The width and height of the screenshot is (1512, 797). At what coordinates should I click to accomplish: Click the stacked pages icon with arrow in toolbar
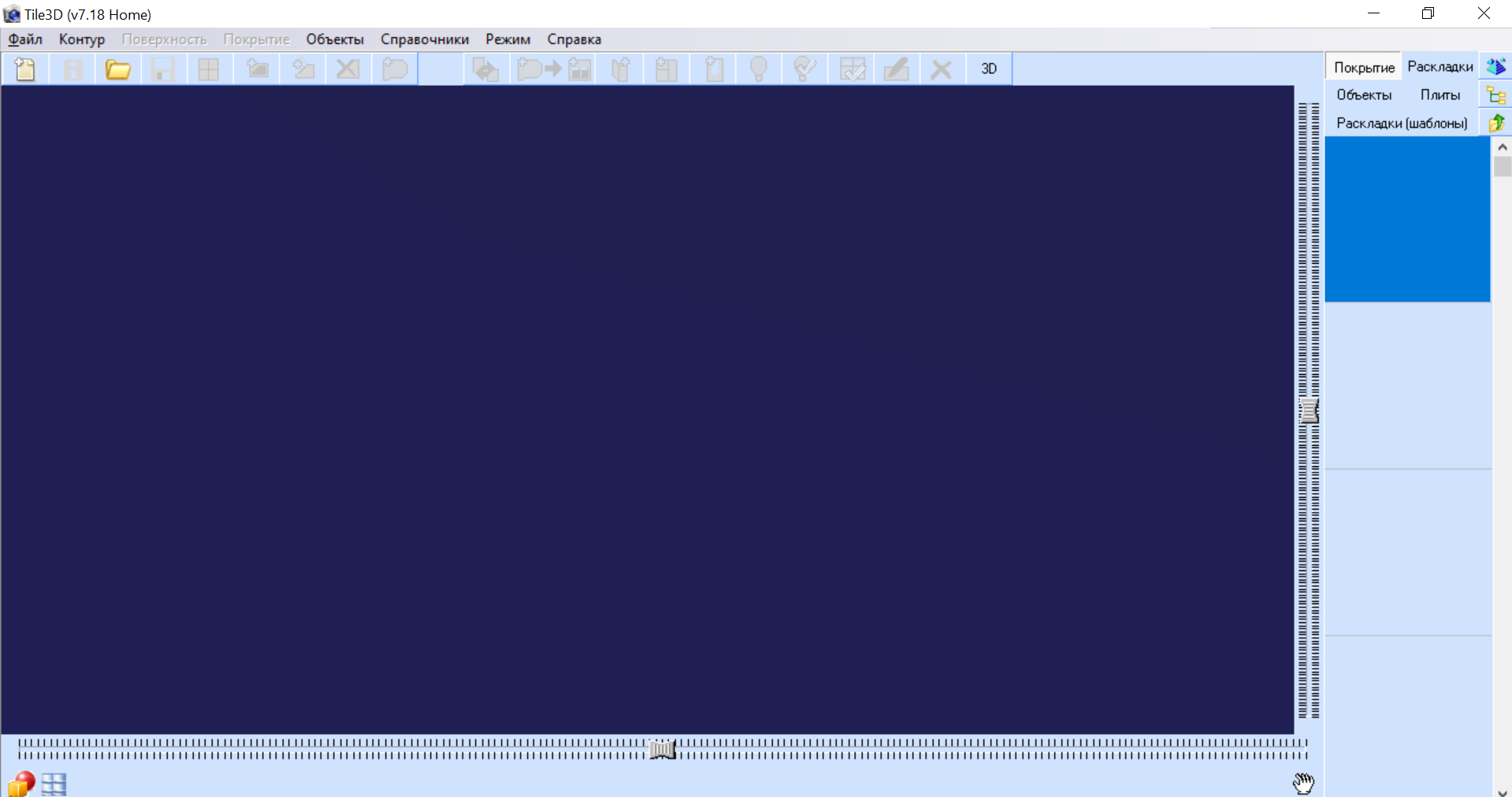point(485,69)
